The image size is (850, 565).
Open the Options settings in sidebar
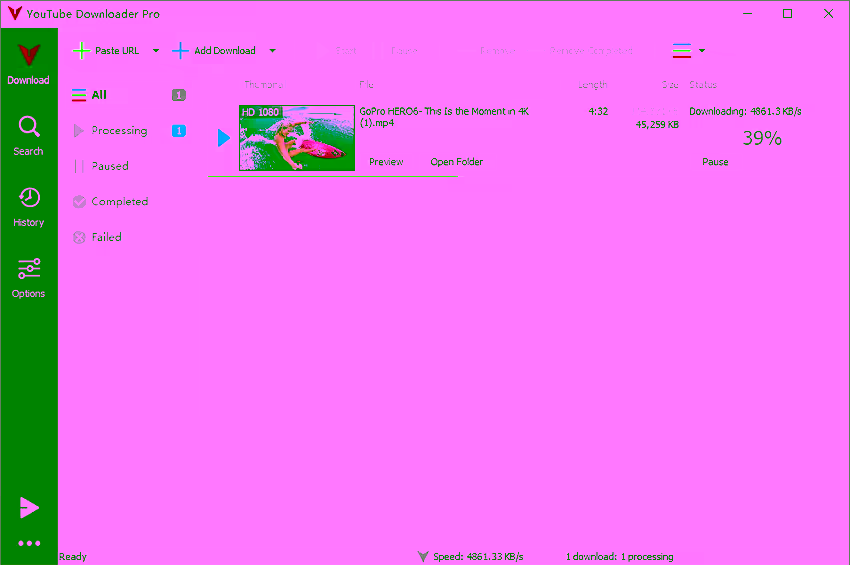pyautogui.click(x=28, y=278)
